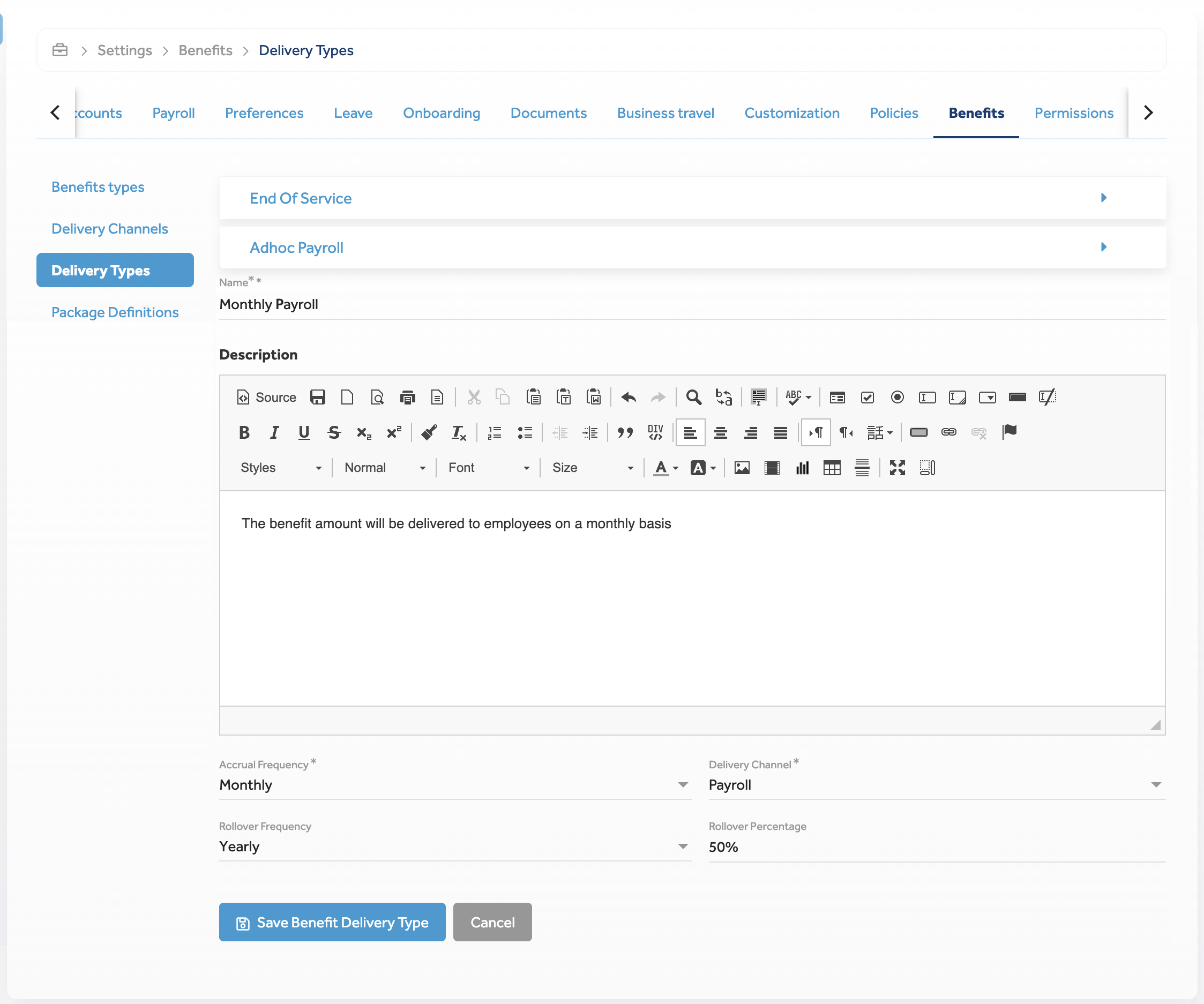Expand the End Of Service section
The image size is (1204, 1004).
[693, 198]
